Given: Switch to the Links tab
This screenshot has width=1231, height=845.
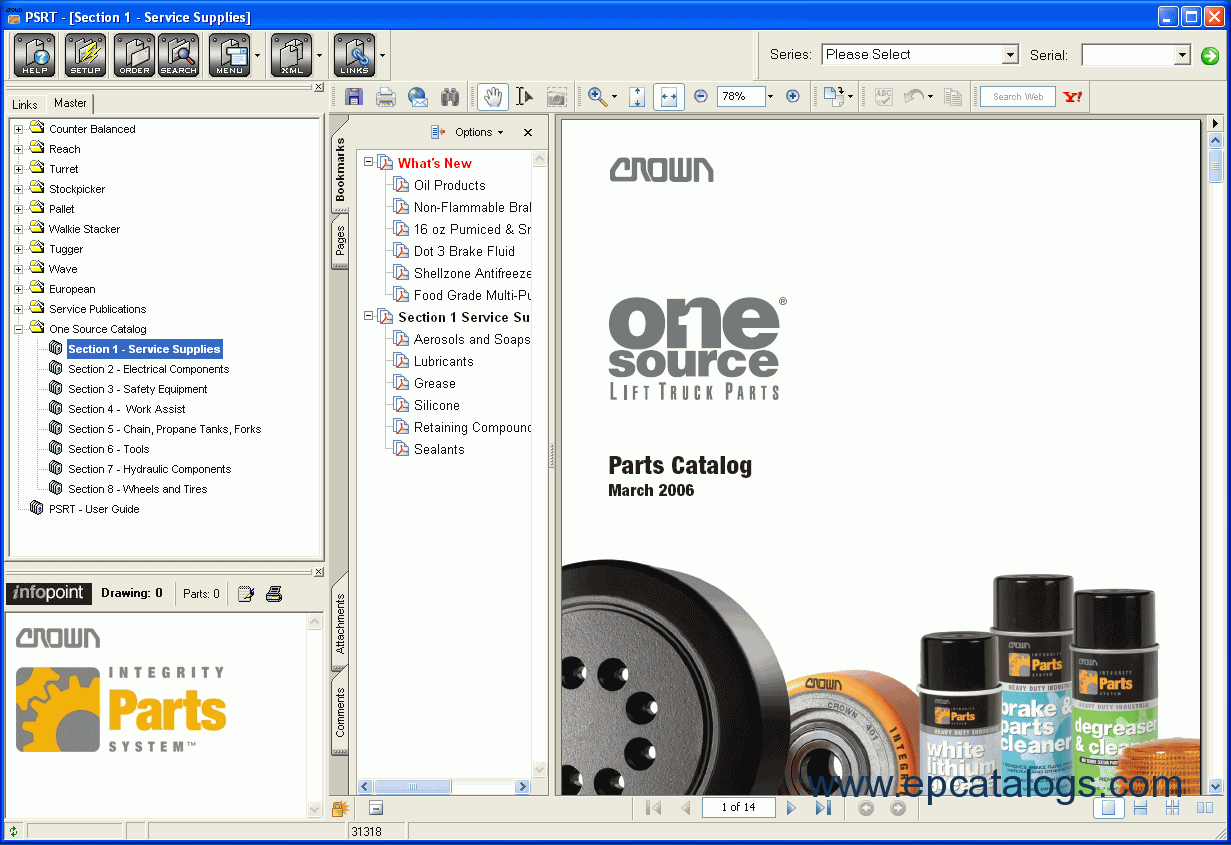Looking at the screenshot, I should [25, 104].
